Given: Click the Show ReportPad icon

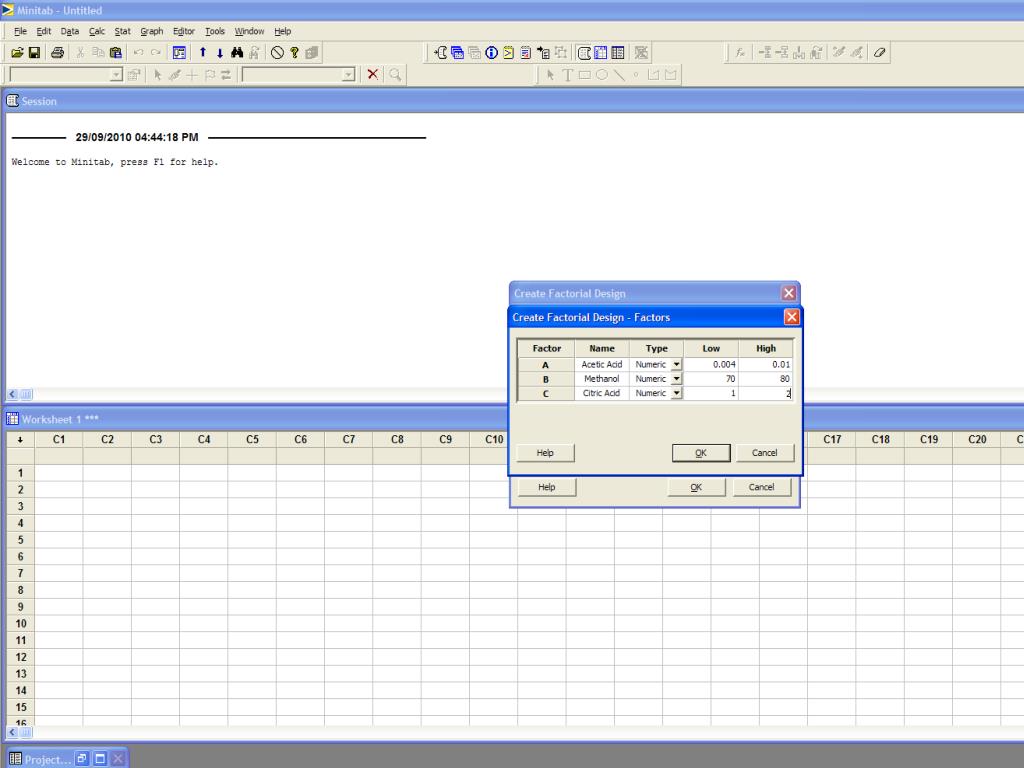Looking at the screenshot, I should pyautogui.click(x=525, y=53).
